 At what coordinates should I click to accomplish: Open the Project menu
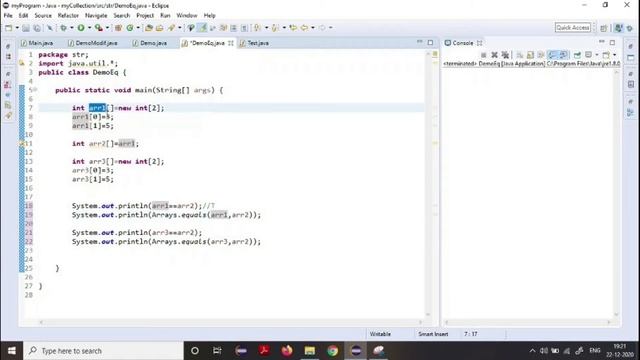145,16
